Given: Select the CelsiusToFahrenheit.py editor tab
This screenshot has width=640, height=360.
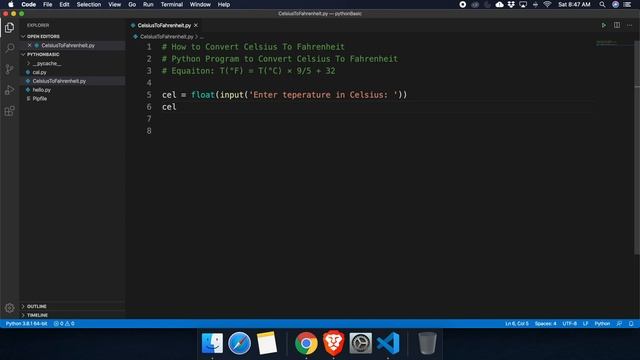Looking at the screenshot, I should (164, 25).
